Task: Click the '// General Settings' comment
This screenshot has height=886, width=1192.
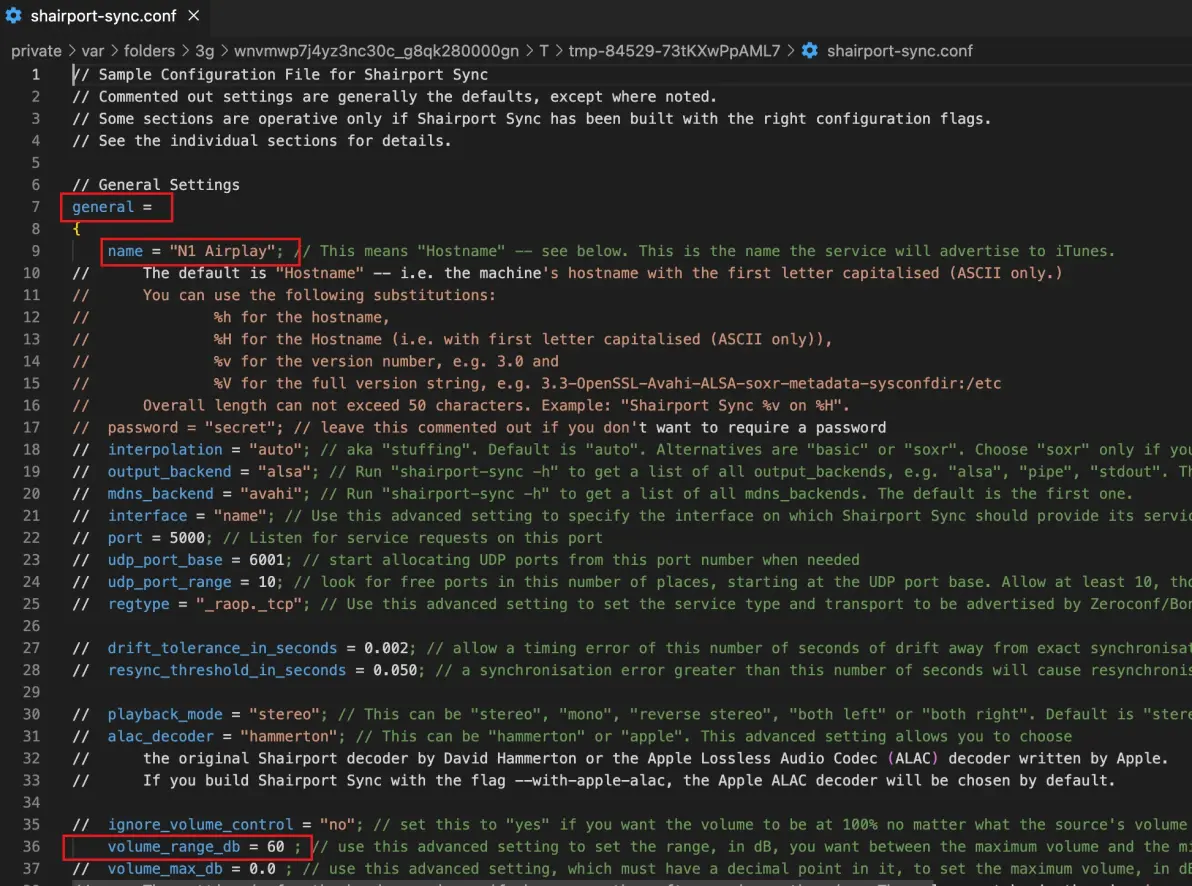Action: 156,185
